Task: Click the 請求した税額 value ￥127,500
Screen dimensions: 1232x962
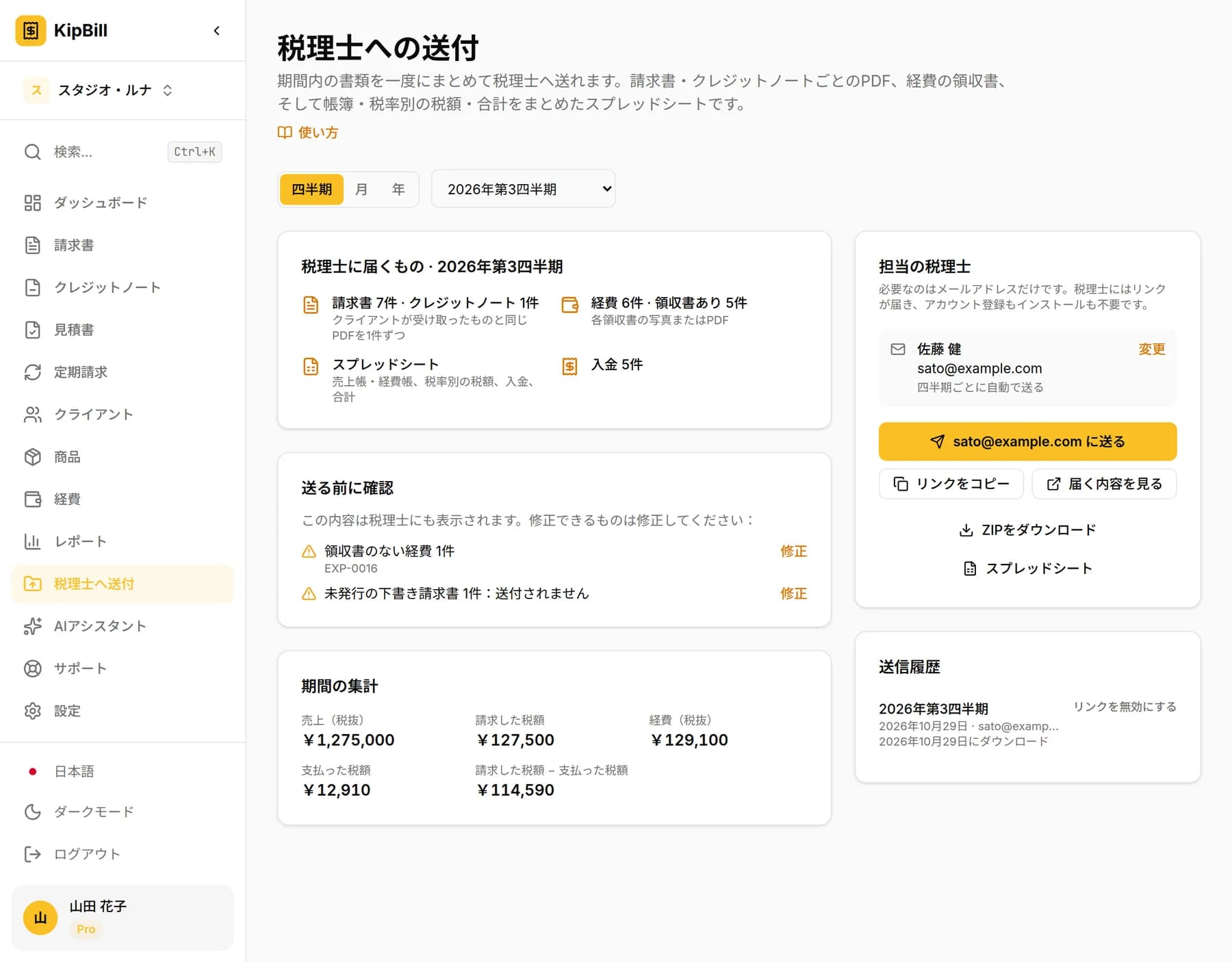Action: click(515, 740)
